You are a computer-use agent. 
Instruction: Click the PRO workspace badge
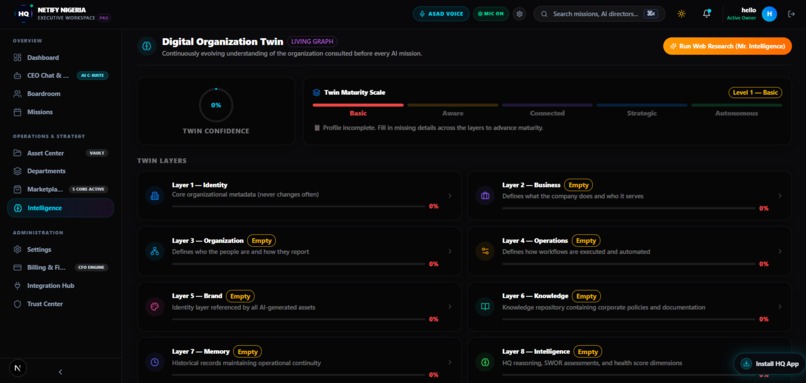(x=104, y=17)
